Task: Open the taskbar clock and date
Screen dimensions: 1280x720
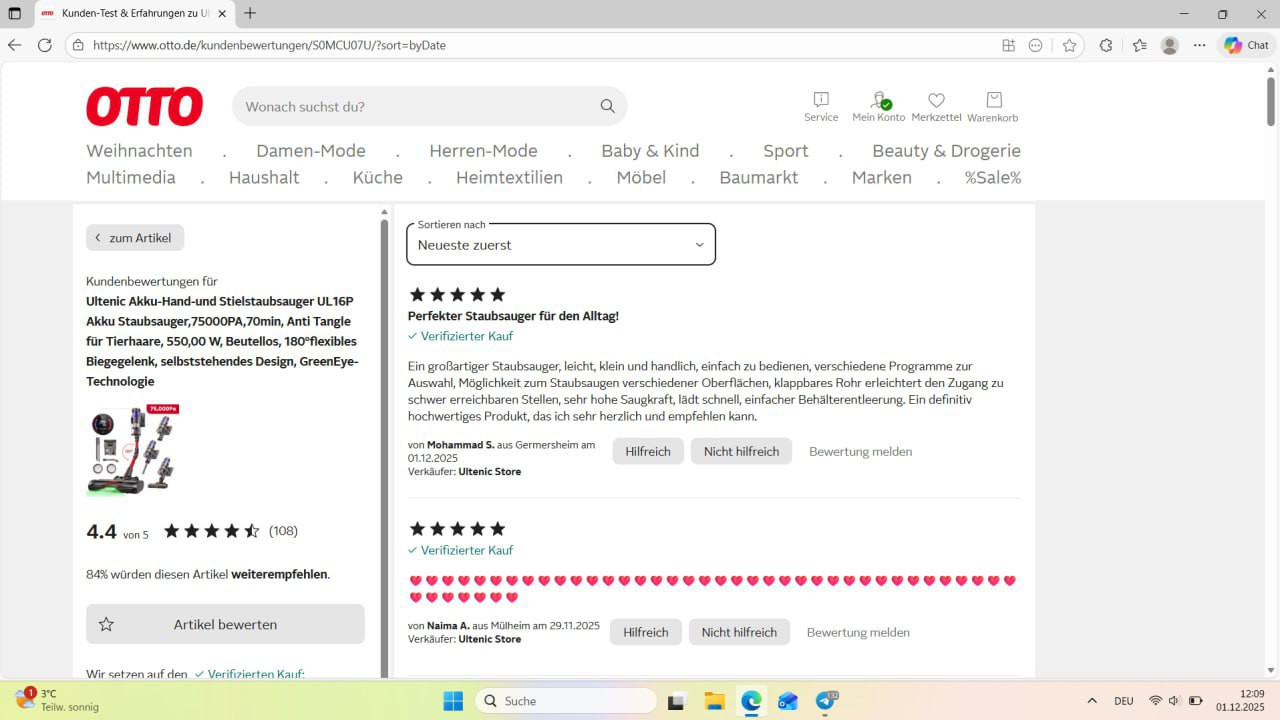Action: pos(1240,700)
